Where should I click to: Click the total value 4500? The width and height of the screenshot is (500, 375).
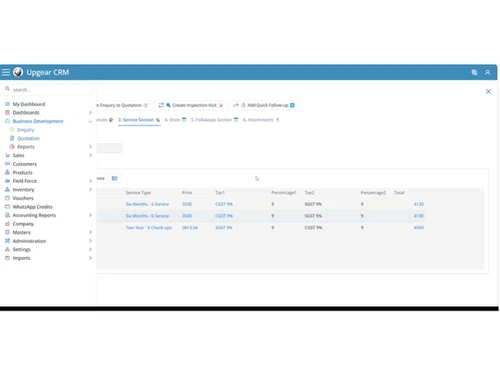(x=419, y=228)
